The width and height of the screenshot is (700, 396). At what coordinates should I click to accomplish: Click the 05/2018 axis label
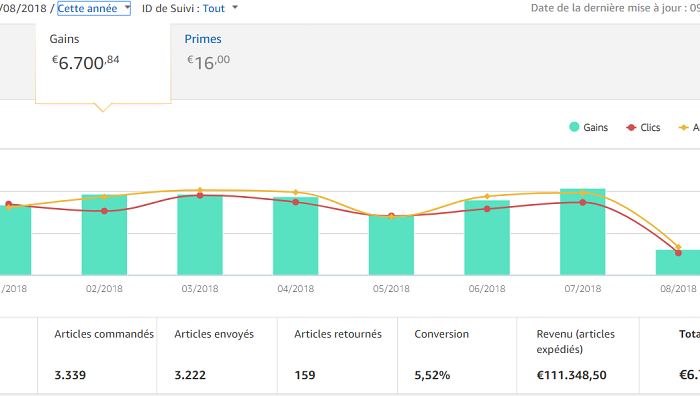(391, 289)
